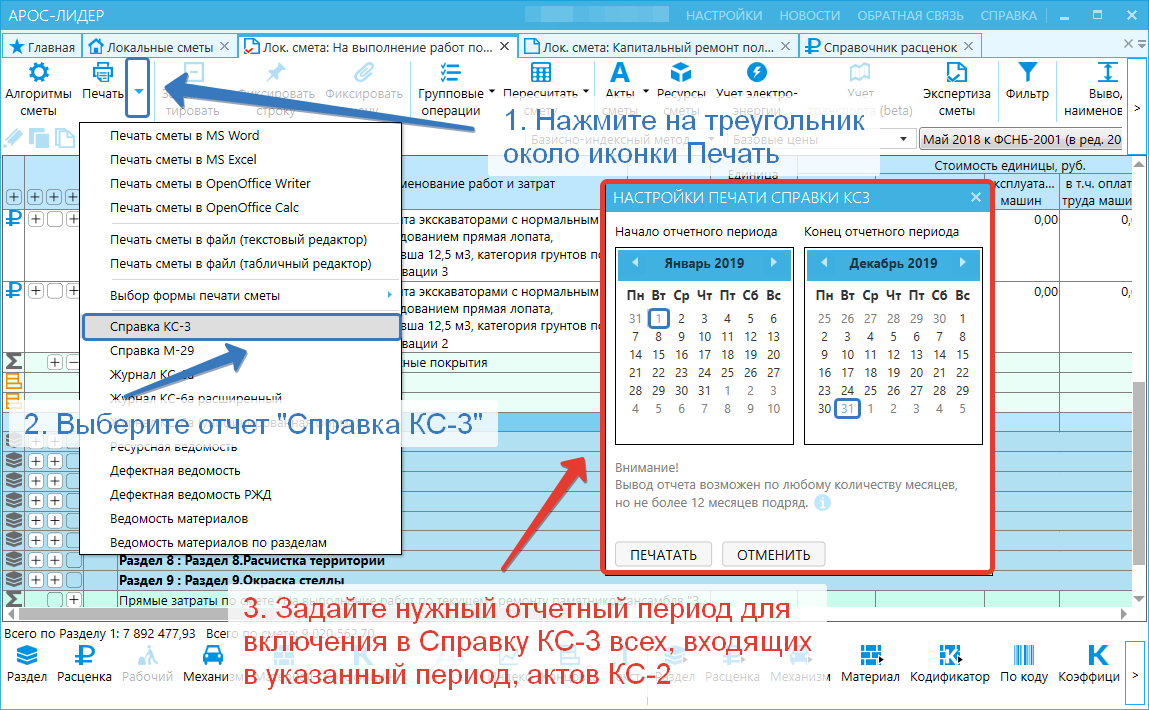Click the Рабочий worker icon
This screenshot has height=710, width=1149.
point(147,654)
